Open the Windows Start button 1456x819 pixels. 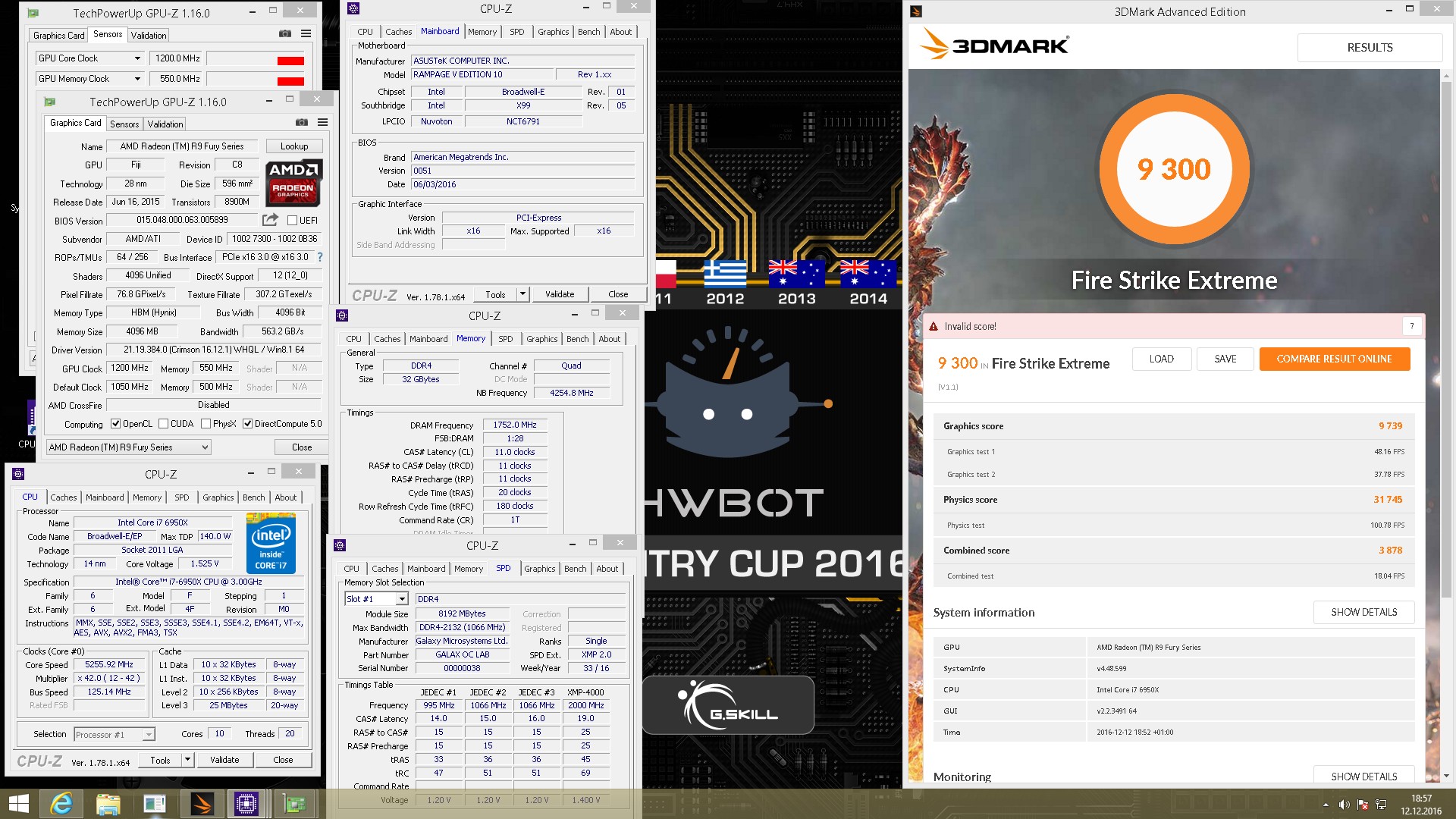pyautogui.click(x=18, y=804)
